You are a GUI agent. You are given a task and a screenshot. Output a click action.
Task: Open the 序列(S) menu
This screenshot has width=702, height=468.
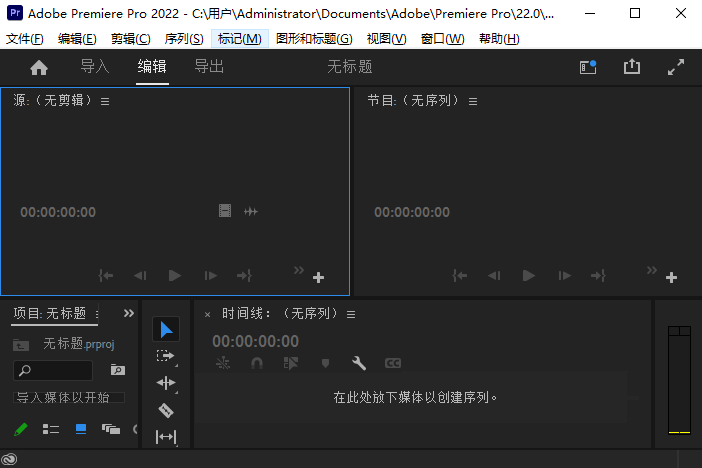click(x=184, y=39)
